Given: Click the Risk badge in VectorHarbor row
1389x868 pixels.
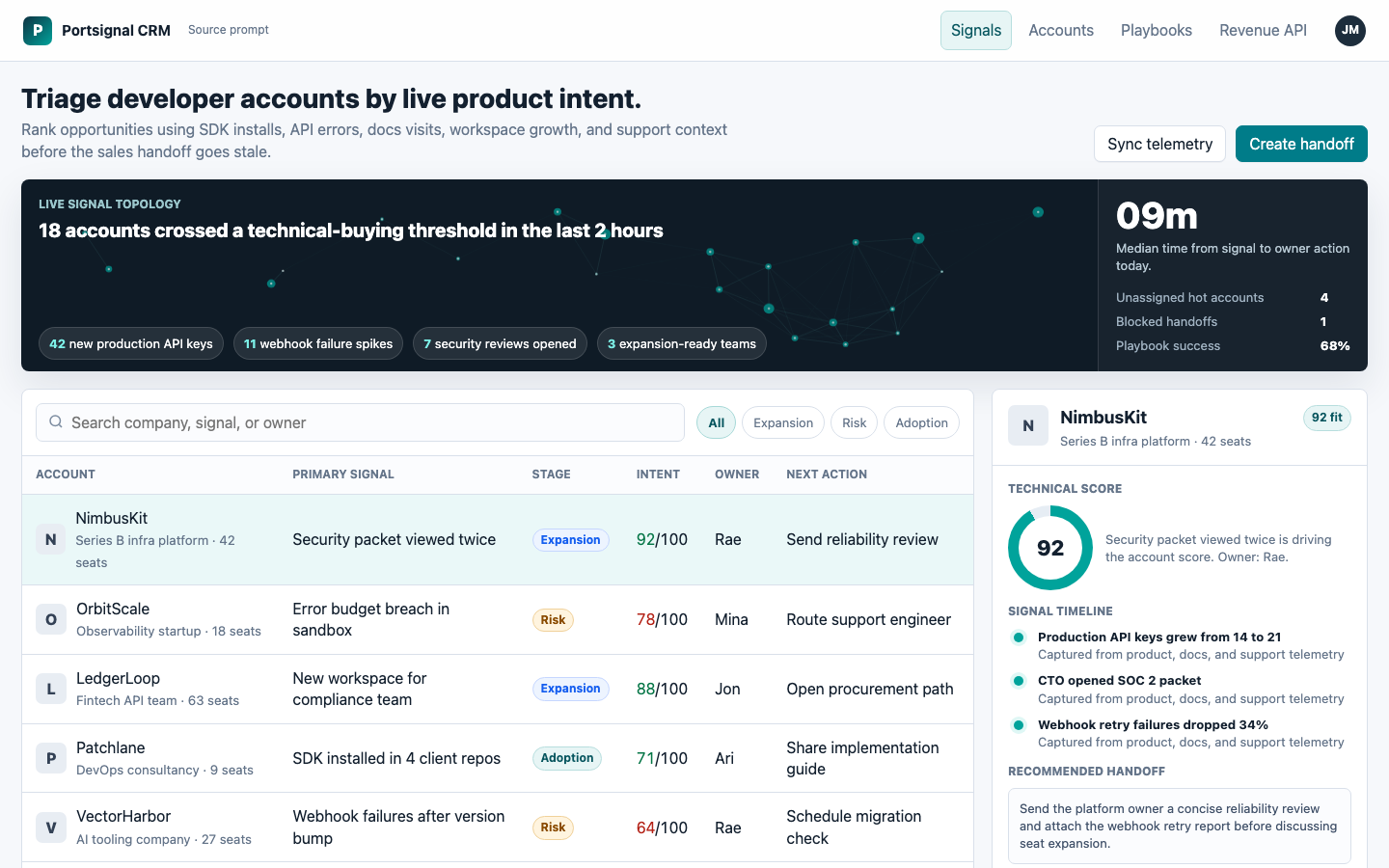Looking at the screenshot, I should point(553,827).
